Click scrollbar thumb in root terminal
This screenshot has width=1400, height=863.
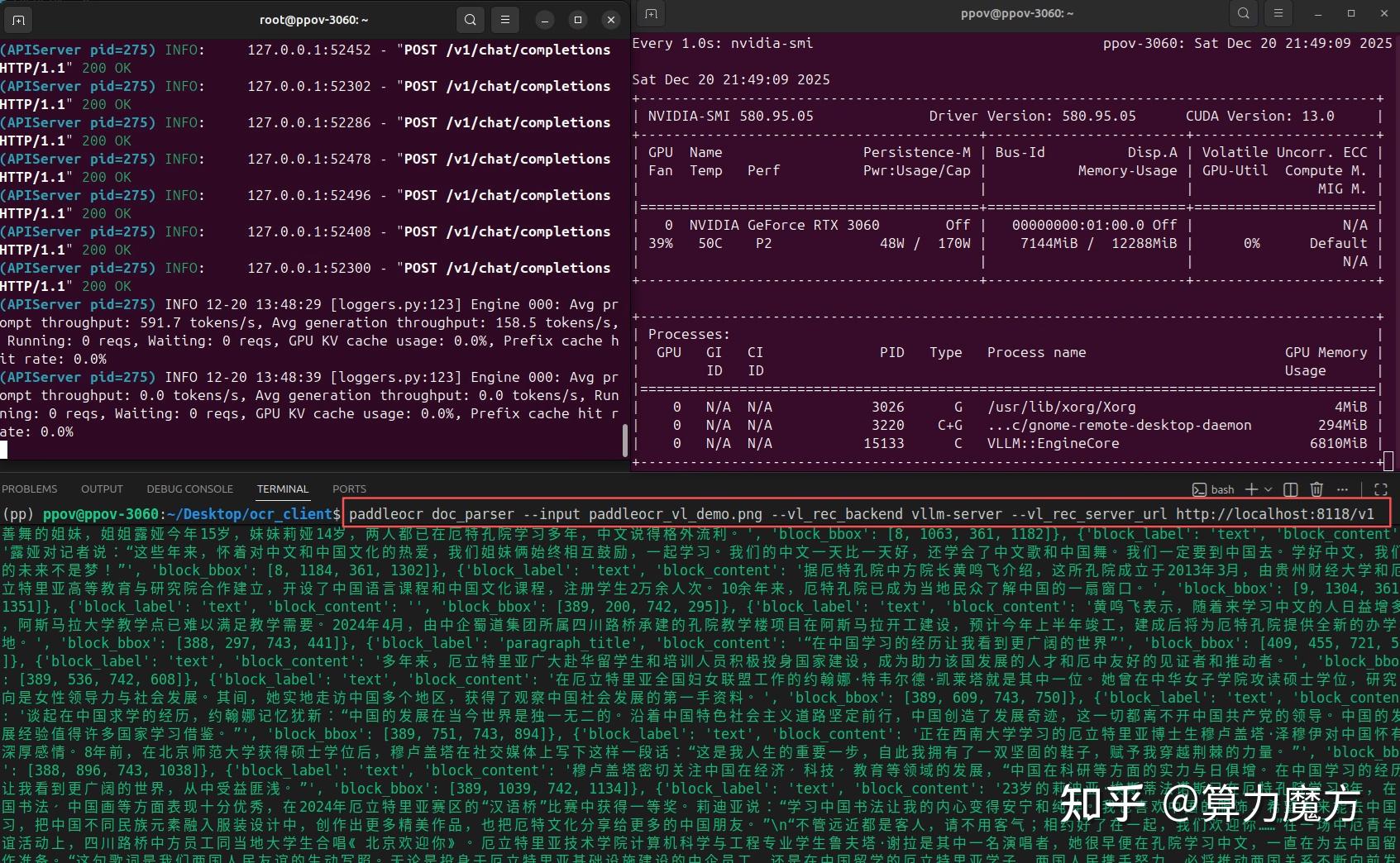coord(625,440)
